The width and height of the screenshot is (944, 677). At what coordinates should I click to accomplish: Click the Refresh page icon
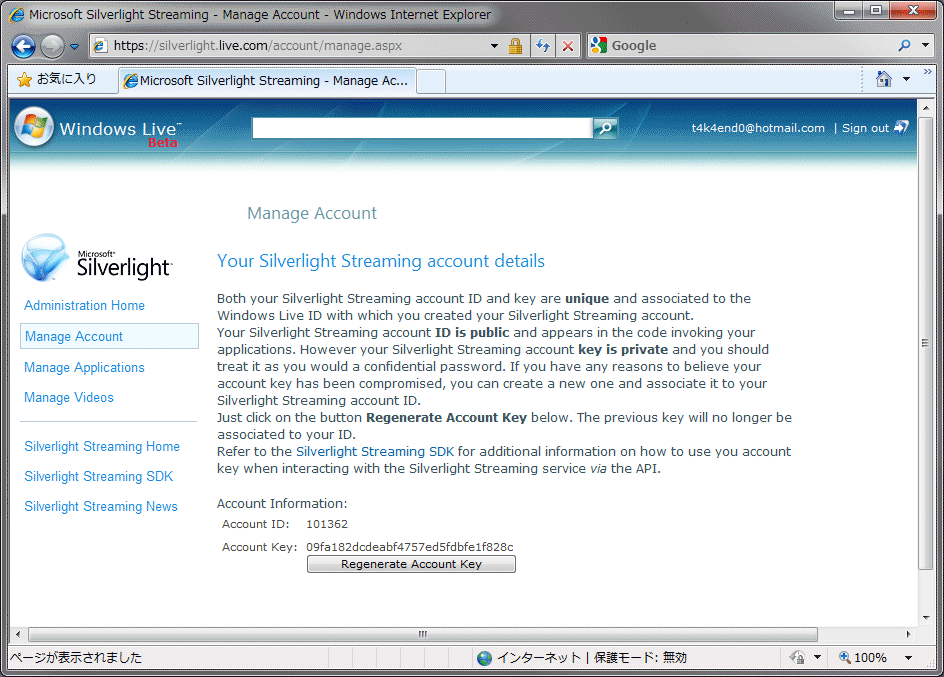(x=543, y=46)
